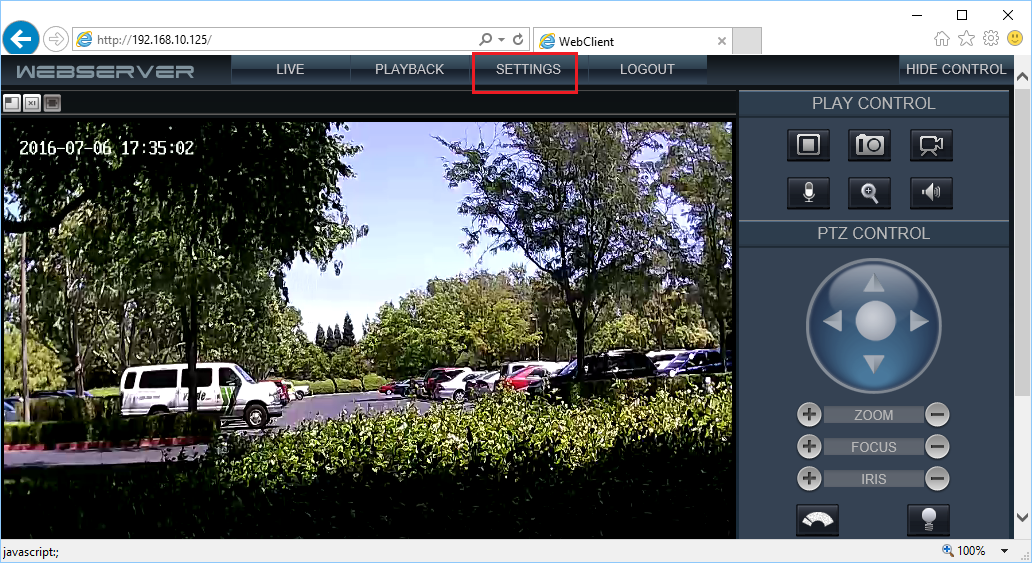1032x563 pixels.
Task: Switch to the PLAYBACK tab
Action: click(x=409, y=70)
